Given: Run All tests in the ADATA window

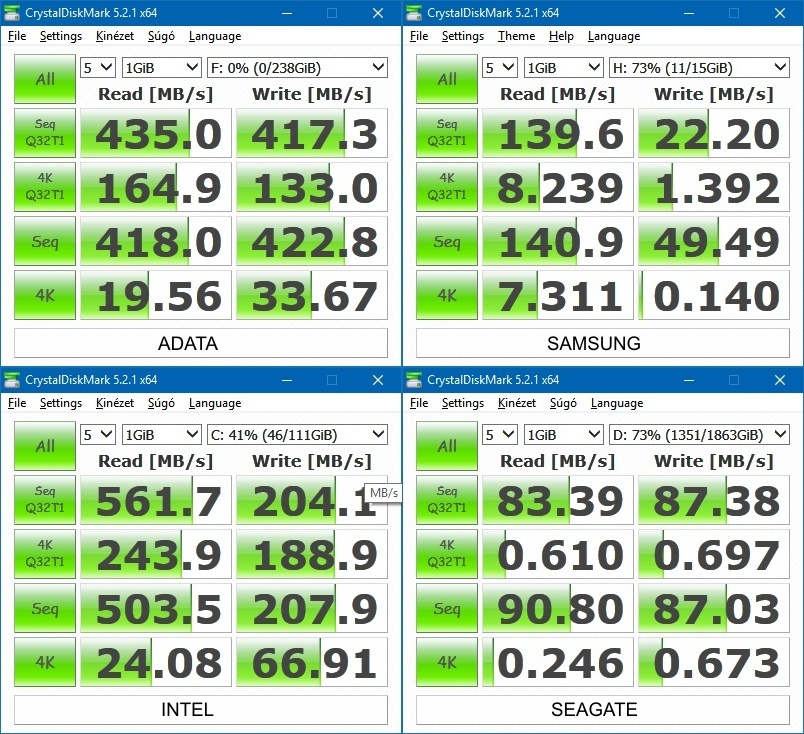Looking at the screenshot, I should tap(45, 79).
